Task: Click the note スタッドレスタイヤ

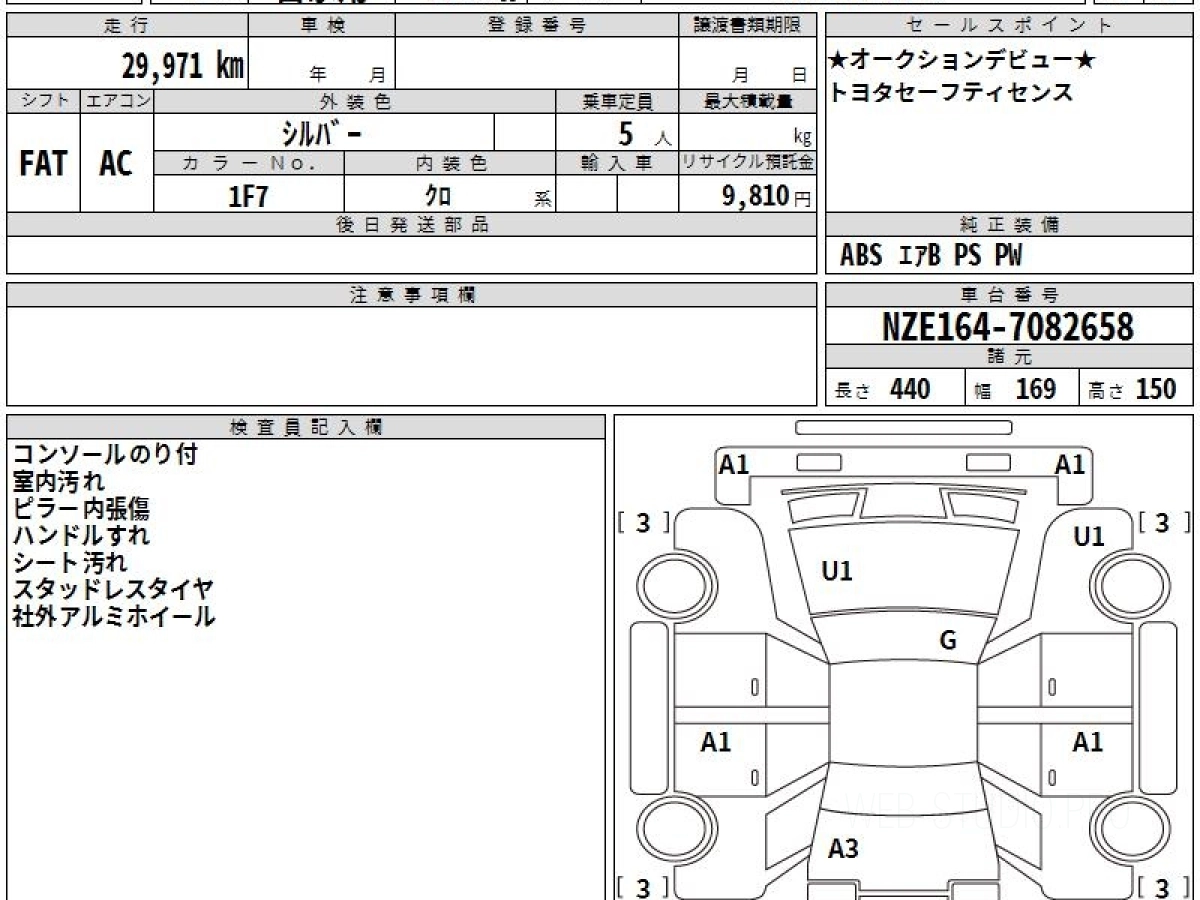Action: tap(113, 590)
